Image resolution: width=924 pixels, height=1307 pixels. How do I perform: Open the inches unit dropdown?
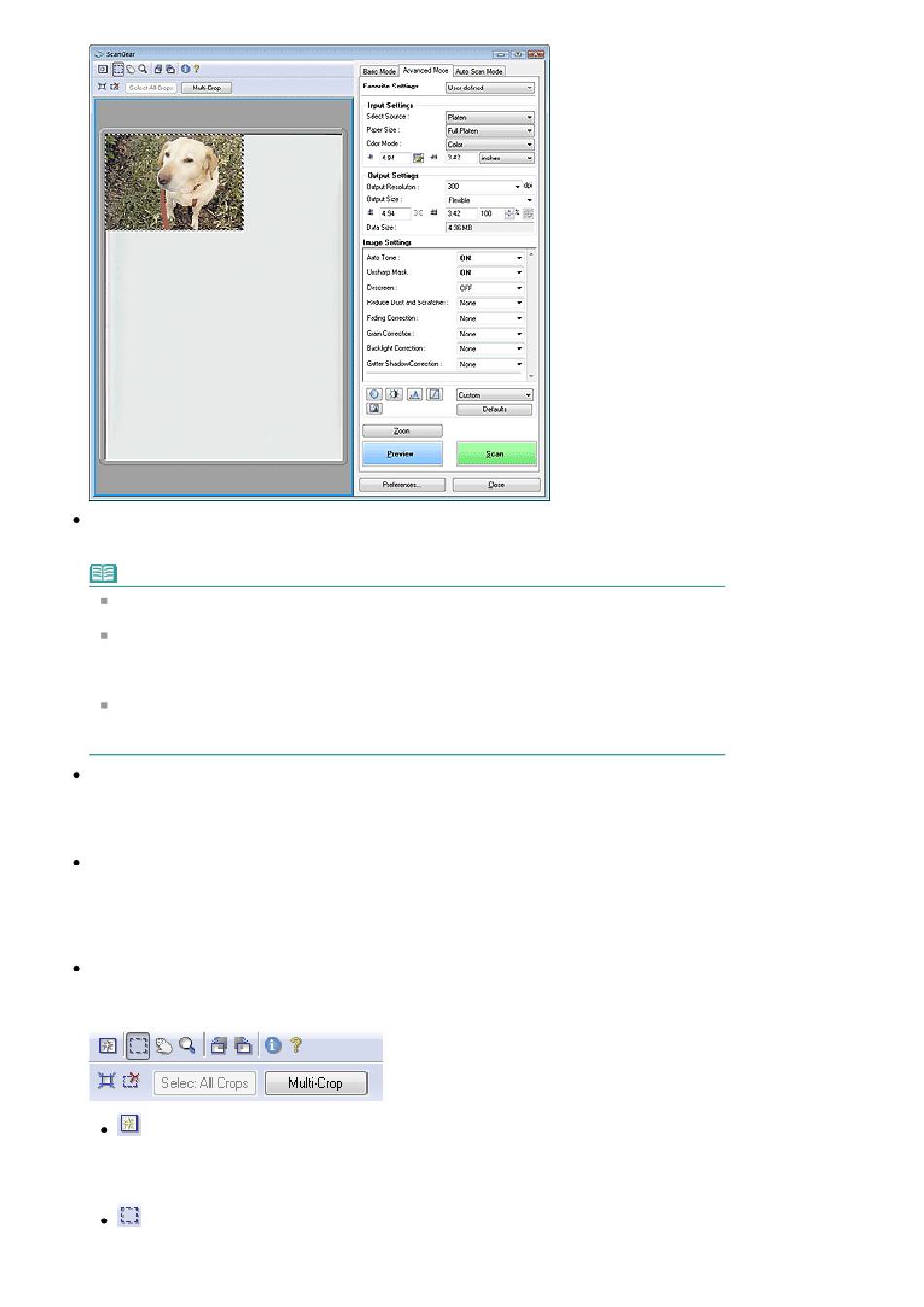(507, 158)
